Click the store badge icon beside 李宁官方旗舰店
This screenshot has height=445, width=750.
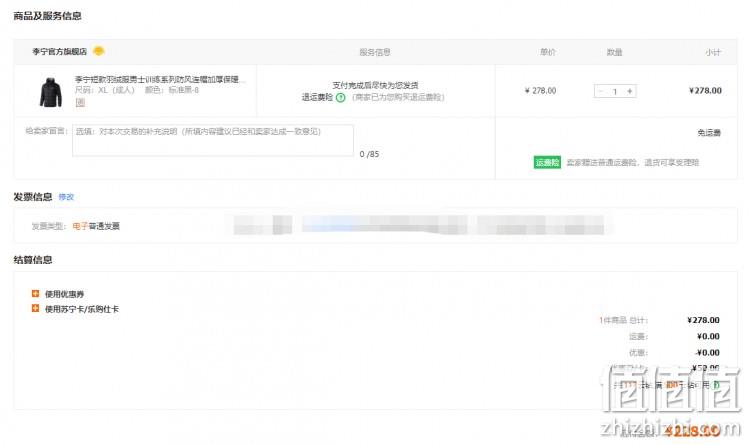(x=99, y=51)
